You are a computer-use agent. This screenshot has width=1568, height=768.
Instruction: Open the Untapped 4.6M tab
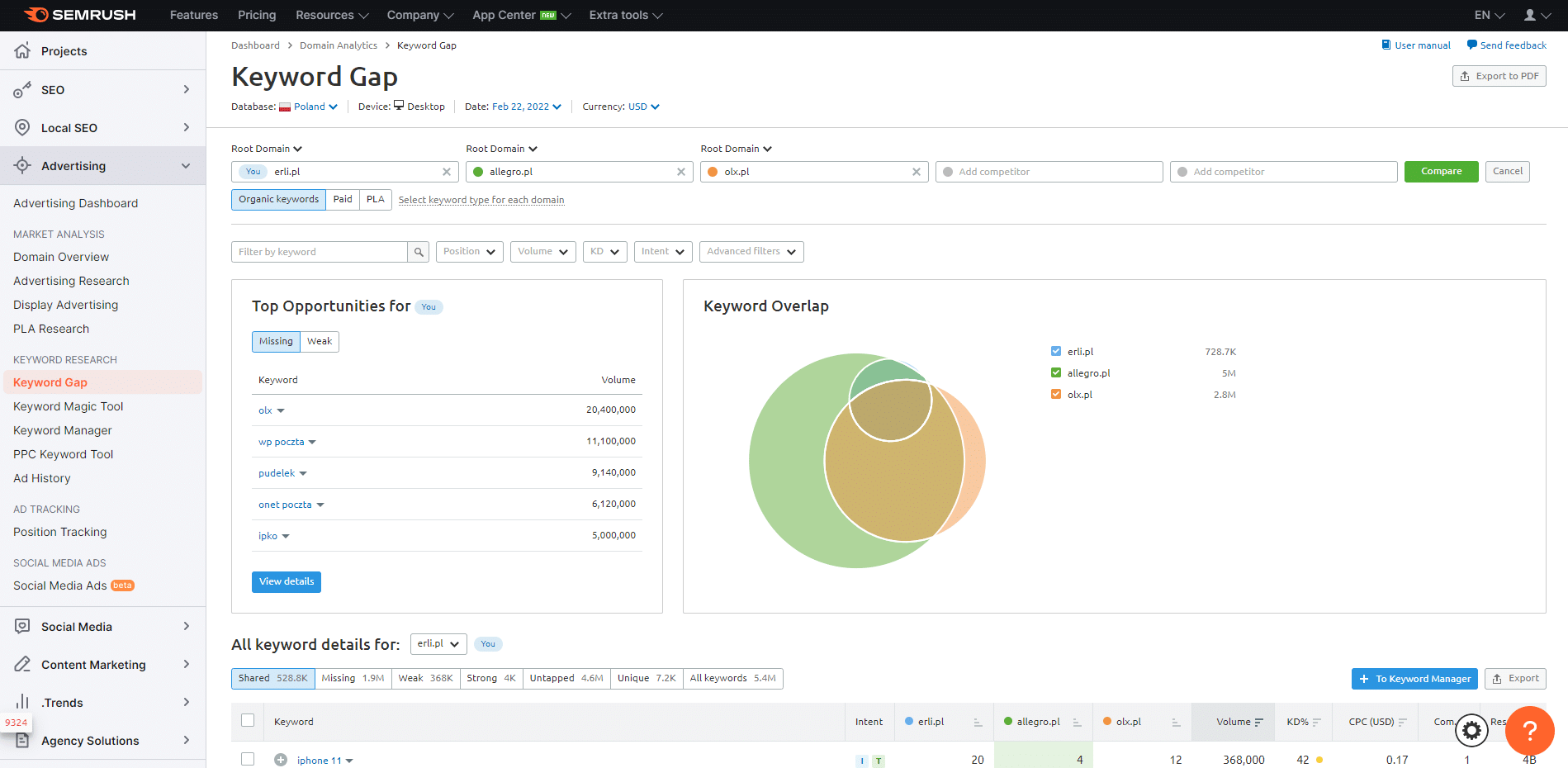pos(566,679)
